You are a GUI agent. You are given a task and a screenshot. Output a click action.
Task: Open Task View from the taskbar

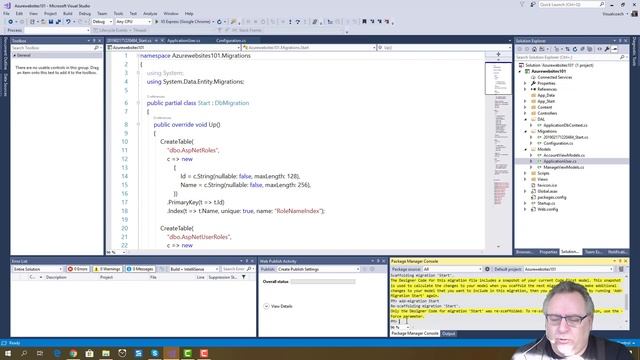click(x=40, y=353)
